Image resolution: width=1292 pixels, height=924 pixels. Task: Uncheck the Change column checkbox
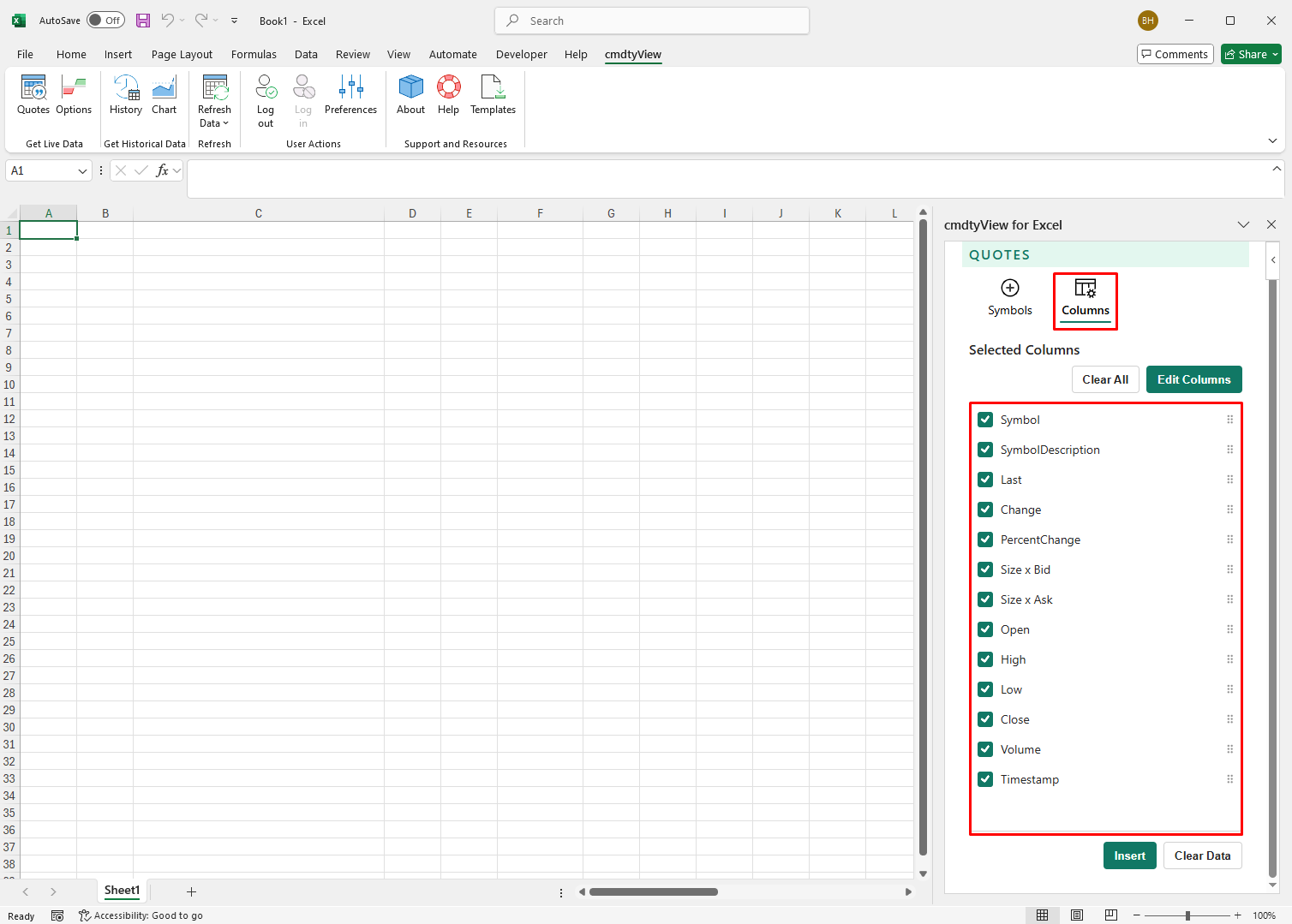pos(985,510)
